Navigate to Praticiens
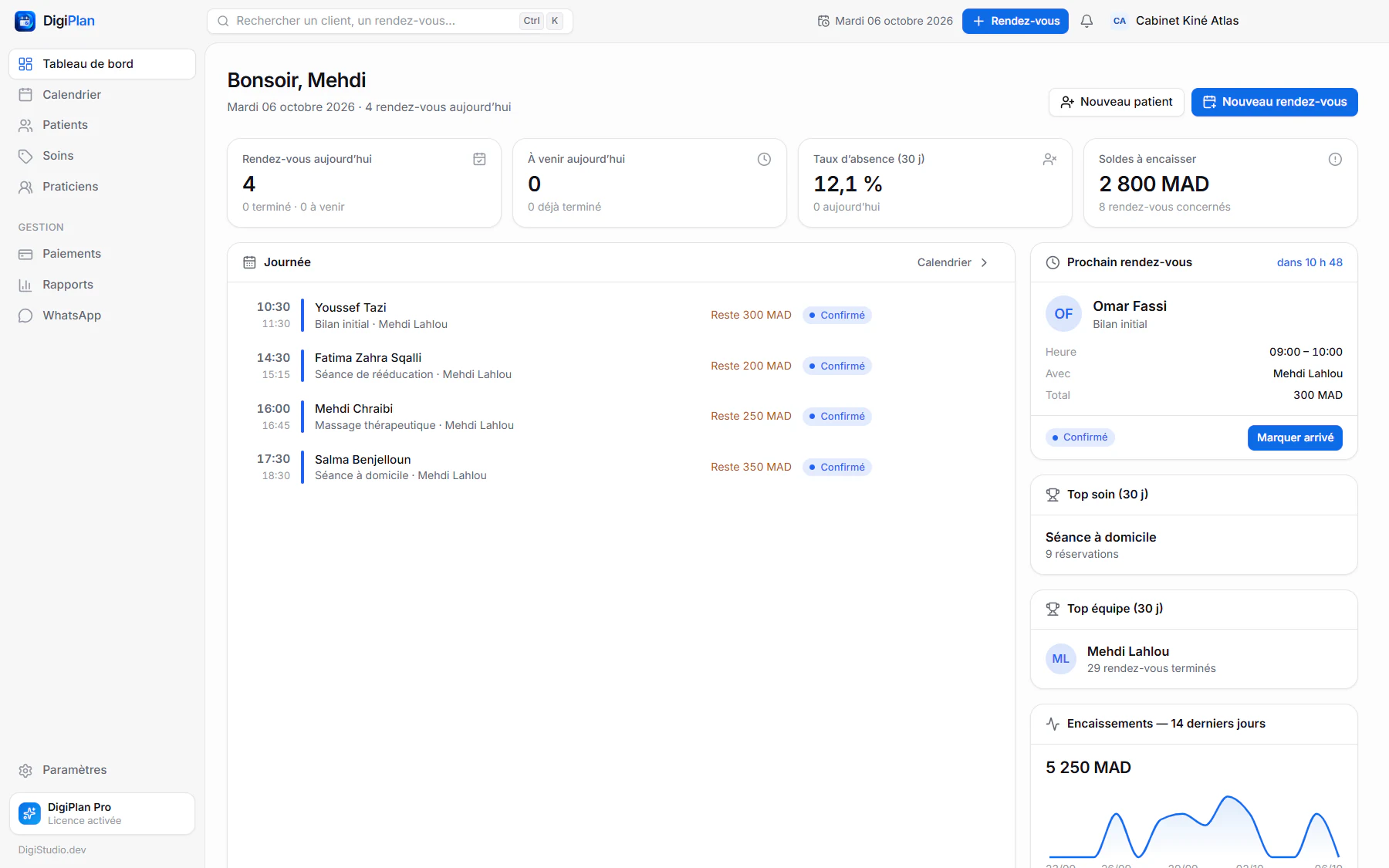Image resolution: width=1389 pixels, height=868 pixels. tap(102, 187)
